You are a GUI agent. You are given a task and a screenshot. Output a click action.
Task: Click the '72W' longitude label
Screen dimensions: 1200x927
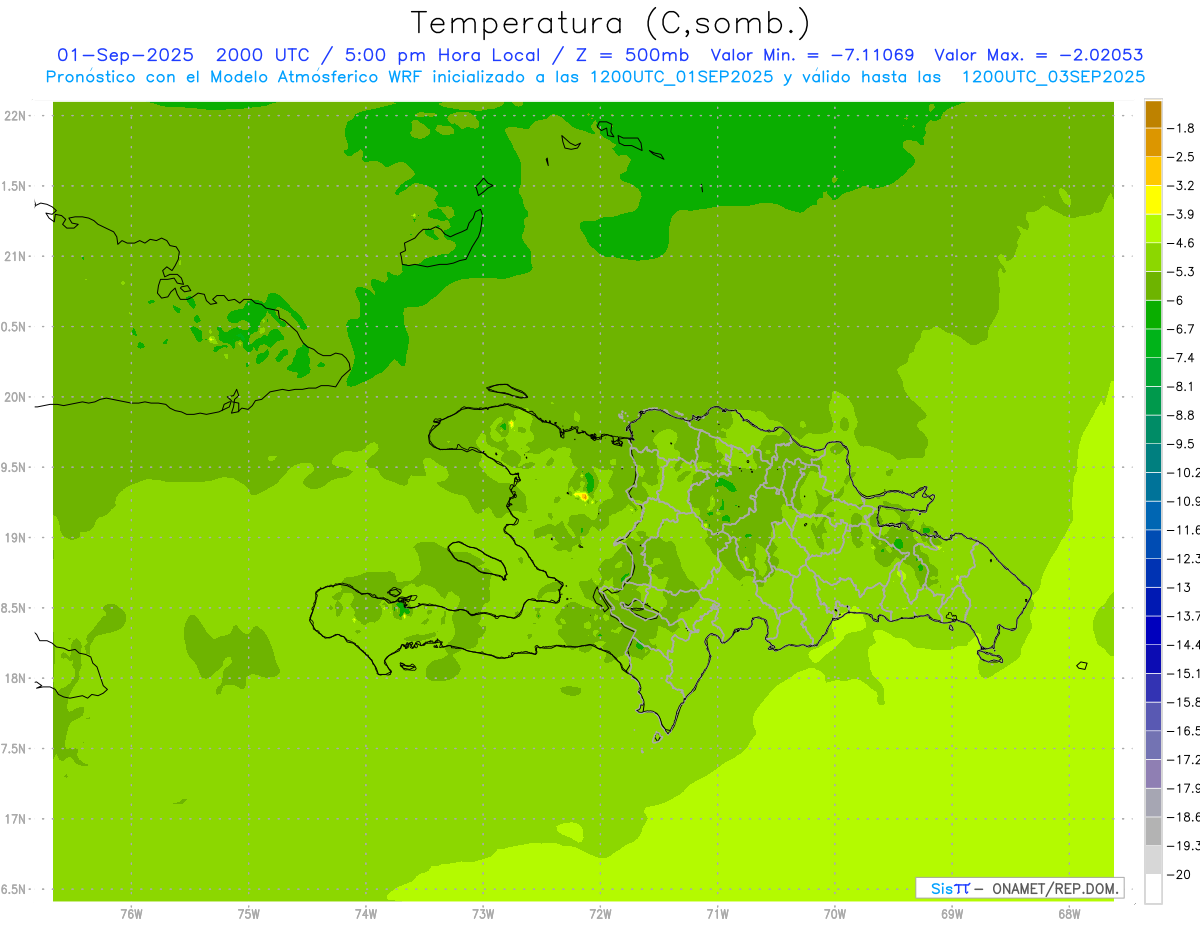point(600,914)
